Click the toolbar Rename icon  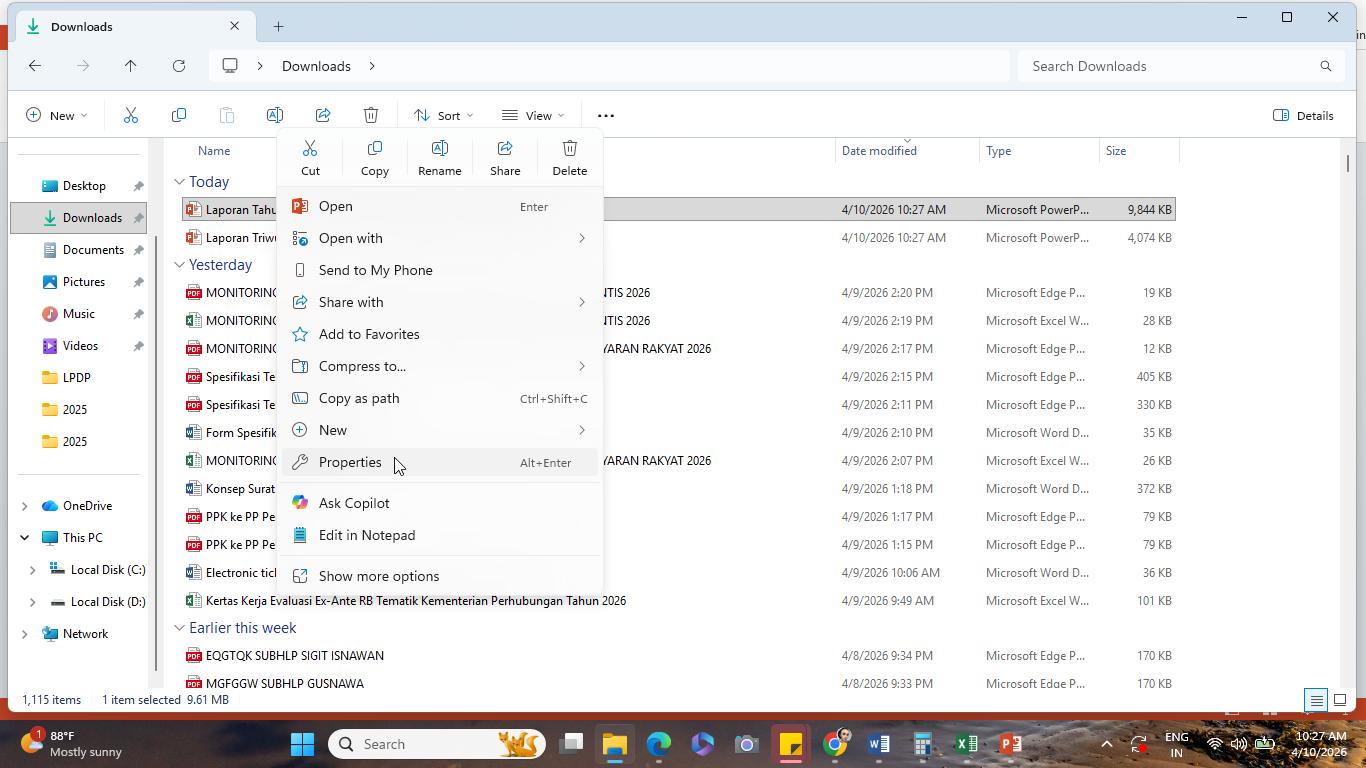point(275,115)
